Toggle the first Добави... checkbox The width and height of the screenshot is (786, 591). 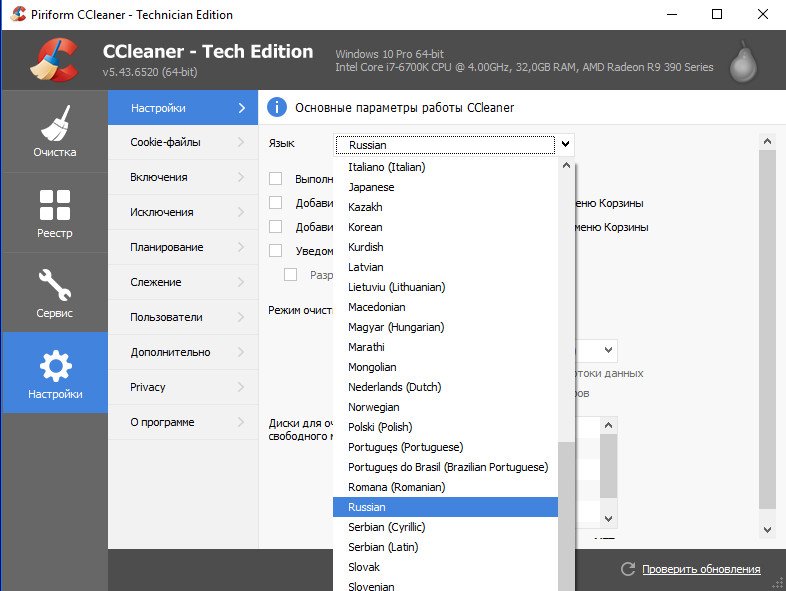pos(275,203)
